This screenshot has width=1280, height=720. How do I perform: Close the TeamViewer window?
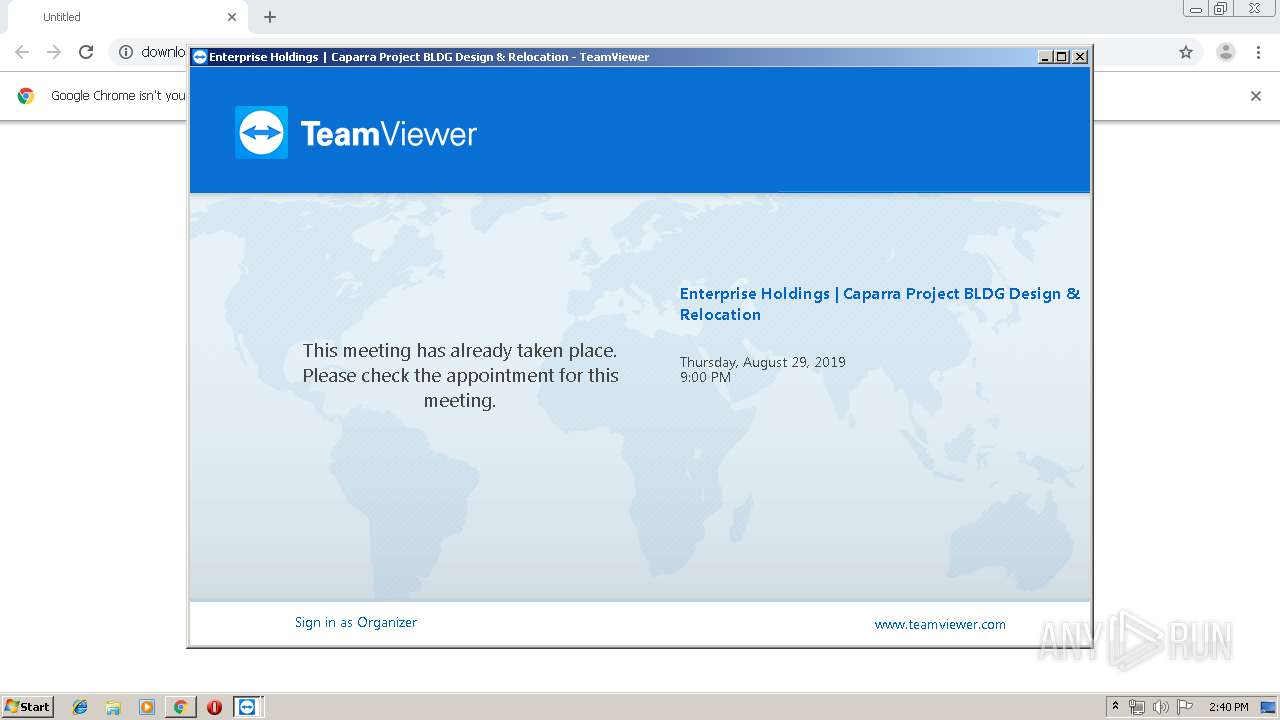(x=1080, y=57)
